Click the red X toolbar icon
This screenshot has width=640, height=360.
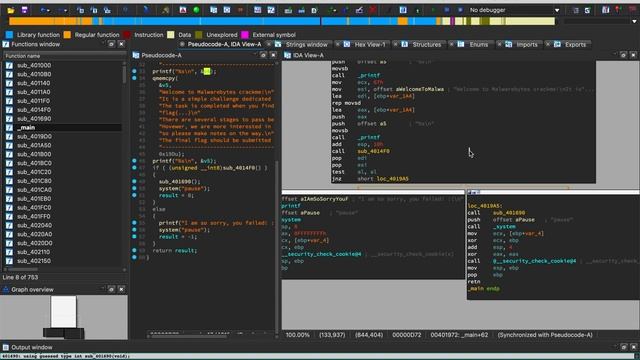(x=373, y=10)
